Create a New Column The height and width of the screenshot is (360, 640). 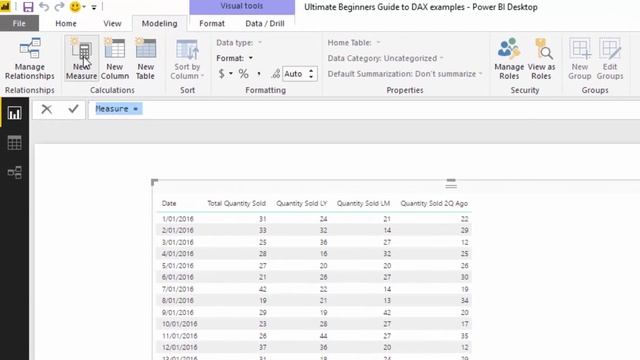click(115, 59)
